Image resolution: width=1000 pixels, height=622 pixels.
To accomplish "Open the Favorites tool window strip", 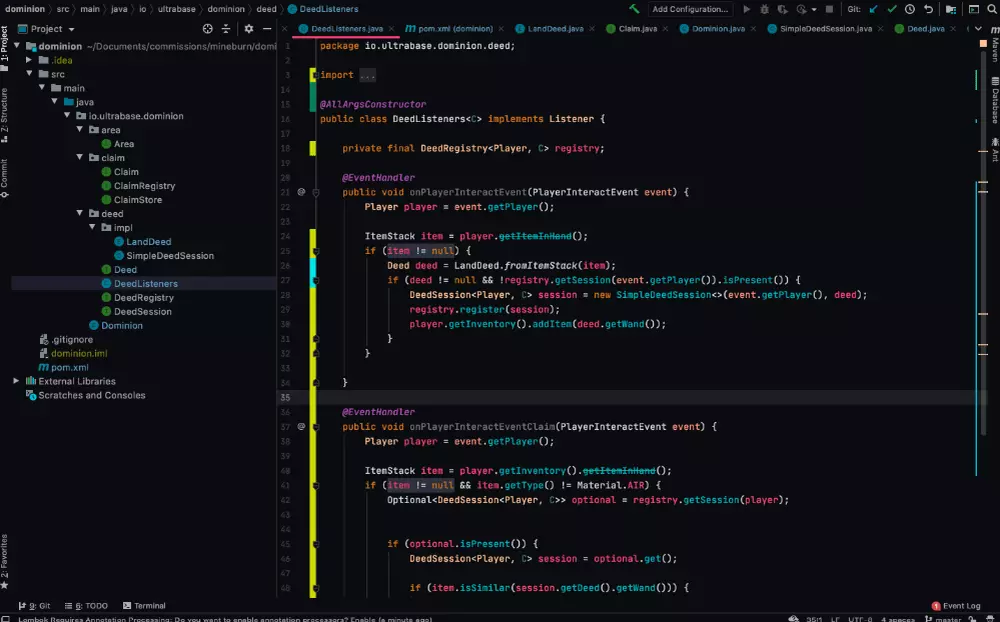I will point(4,561).
